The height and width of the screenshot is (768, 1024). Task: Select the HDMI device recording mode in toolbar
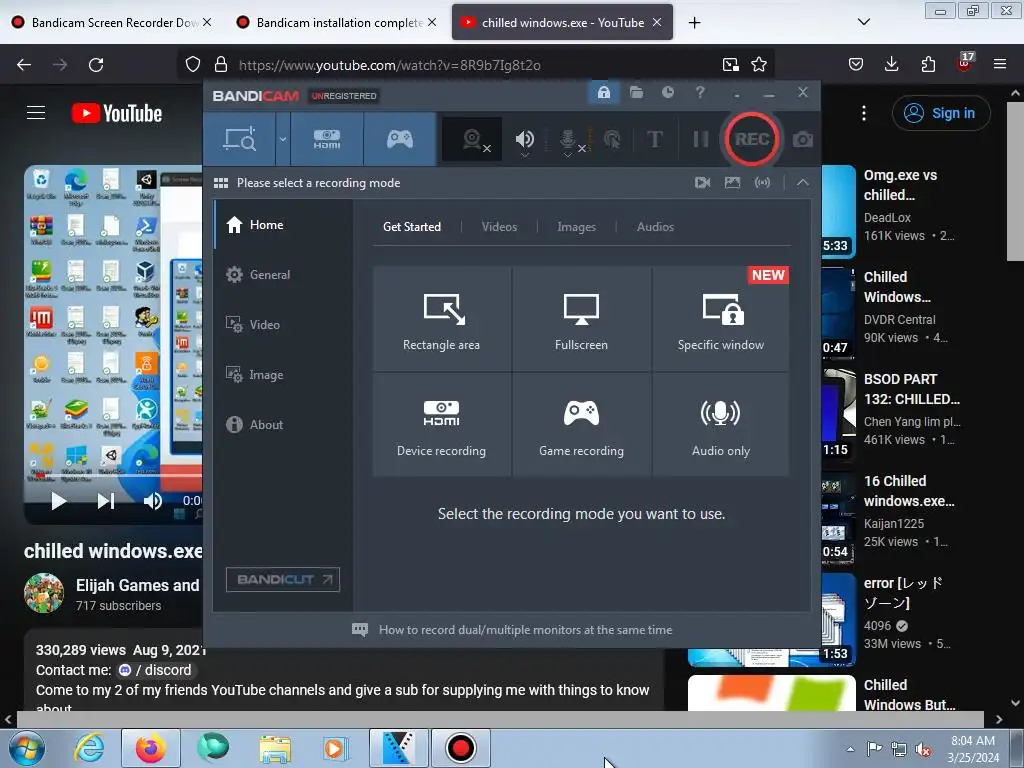point(327,139)
